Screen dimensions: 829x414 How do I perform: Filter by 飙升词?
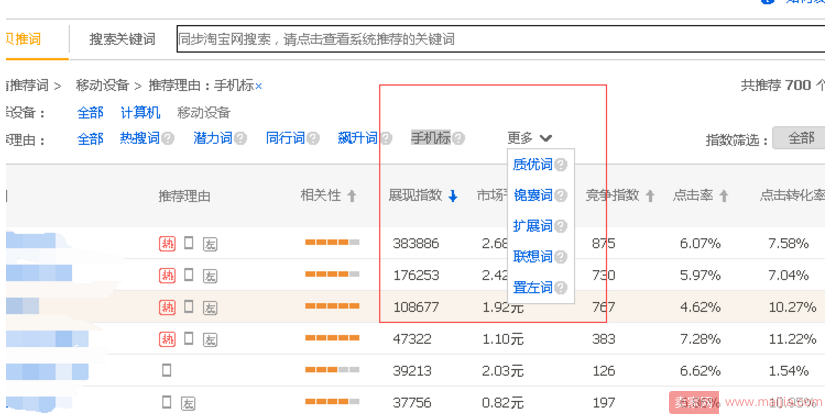click(x=358, y=139)
